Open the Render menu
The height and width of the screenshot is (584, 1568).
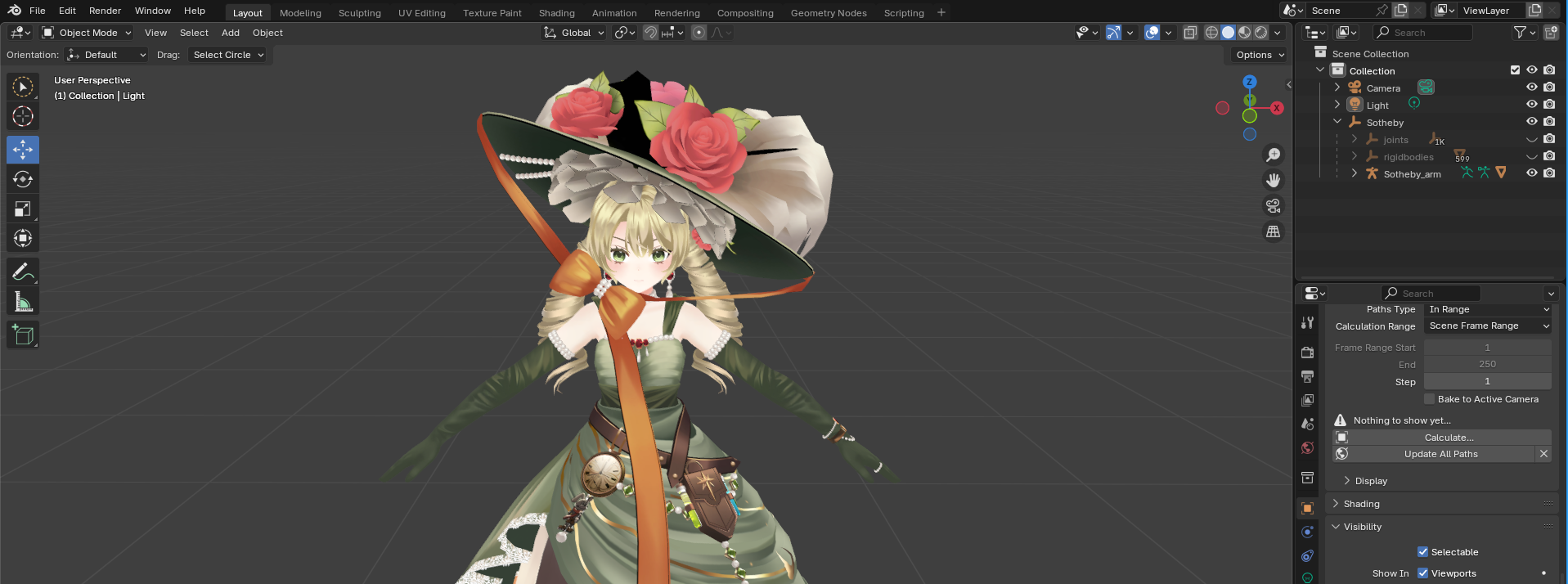click(105, 11)
